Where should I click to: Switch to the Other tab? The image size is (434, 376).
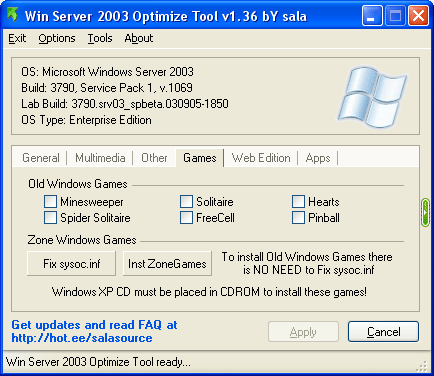click(x=154, y=158)
